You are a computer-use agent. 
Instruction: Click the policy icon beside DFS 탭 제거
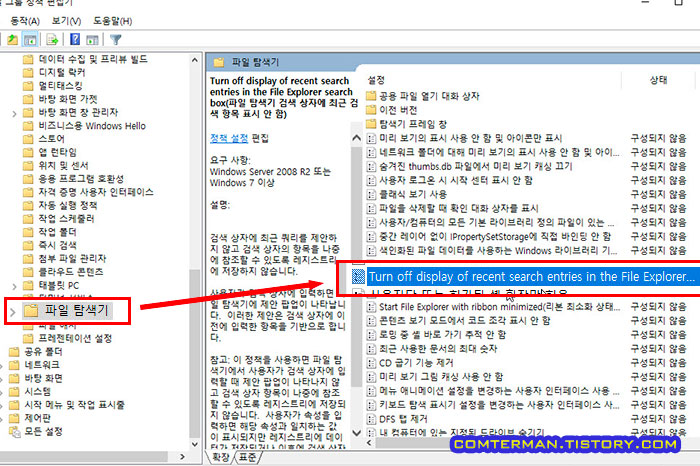click(371, 419)
